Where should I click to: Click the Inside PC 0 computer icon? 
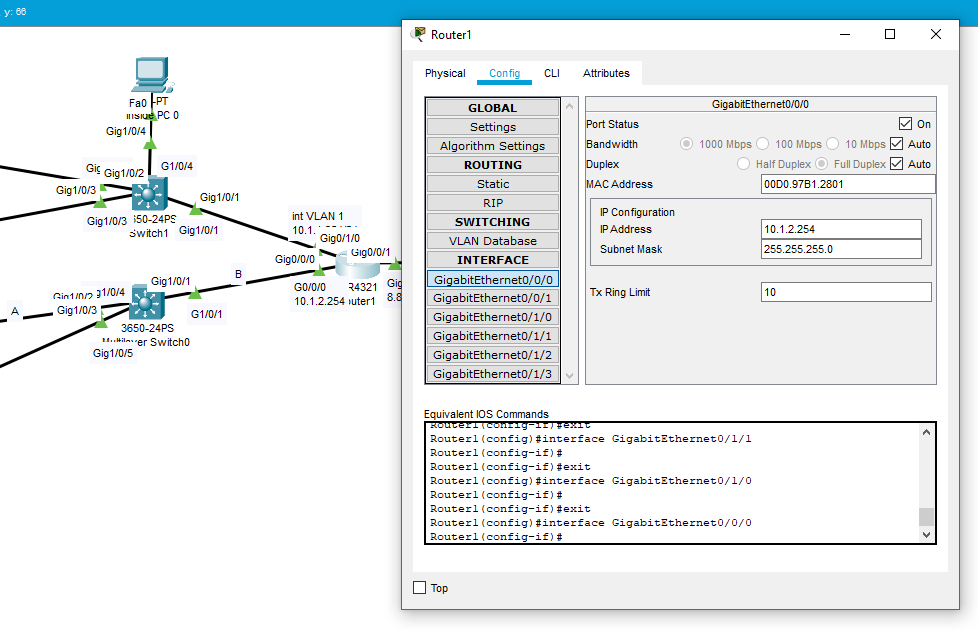[x=152, y=75]
